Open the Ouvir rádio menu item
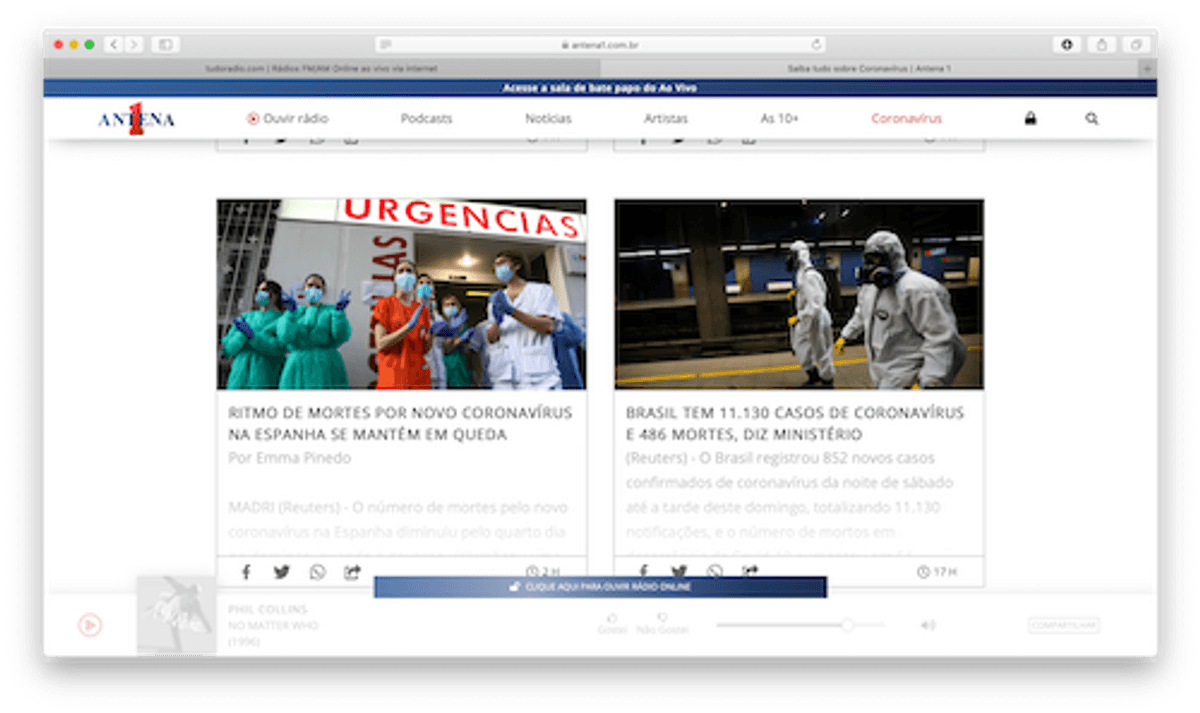The height and width of the screenshot is (713, 1200). coord(288,118)
